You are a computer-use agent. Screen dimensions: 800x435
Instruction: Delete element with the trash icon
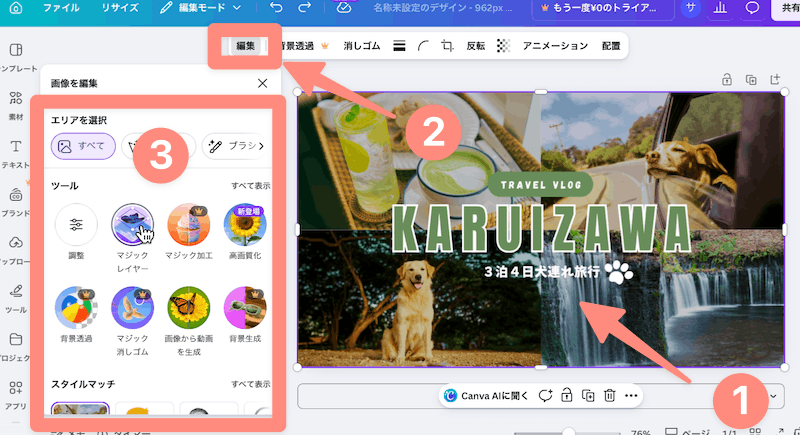[x=609, y=396]
